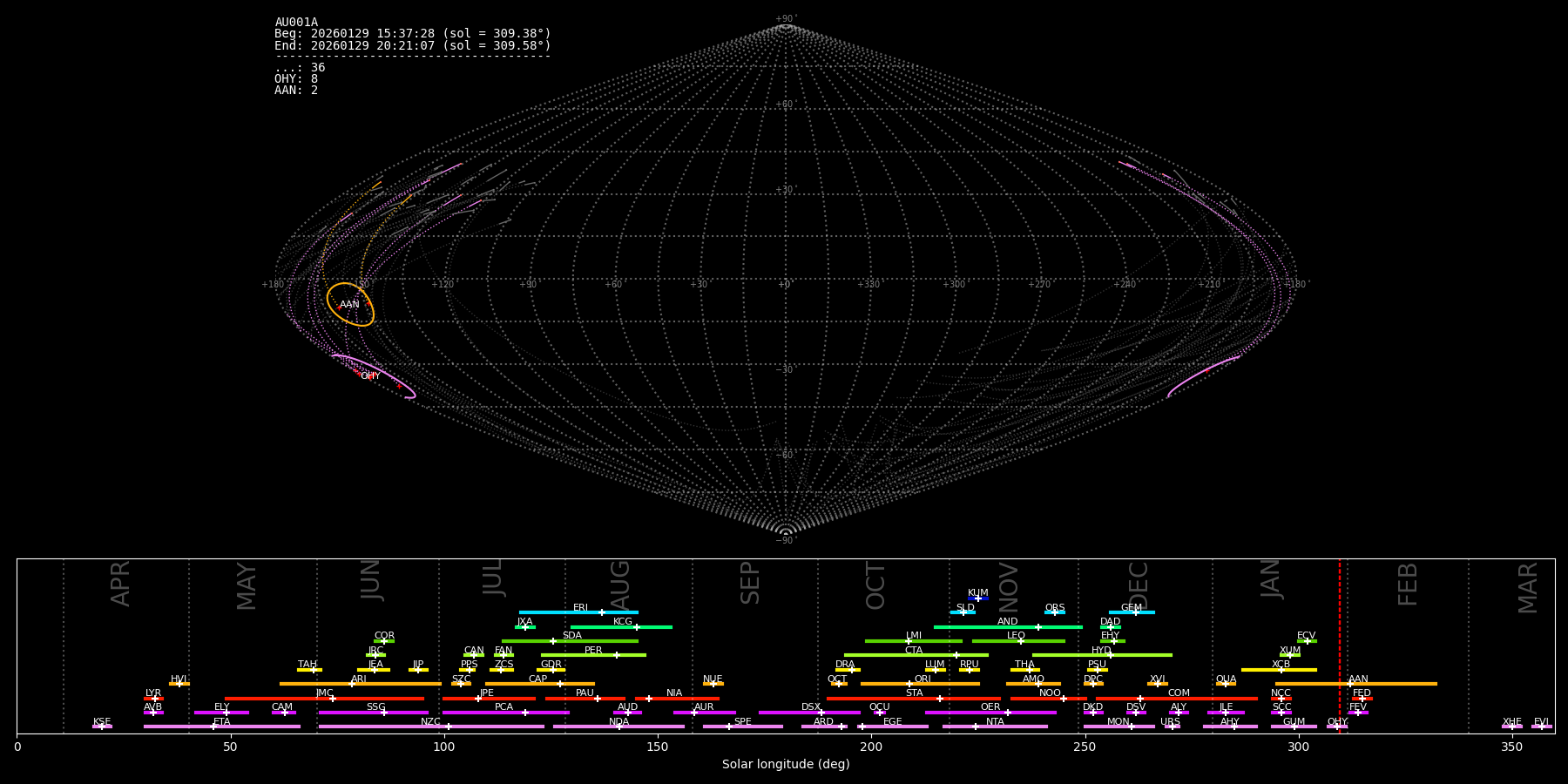The image size is (1568, 784).
Task: Click the AAN label on the sky map
Action: pos(349,305)
